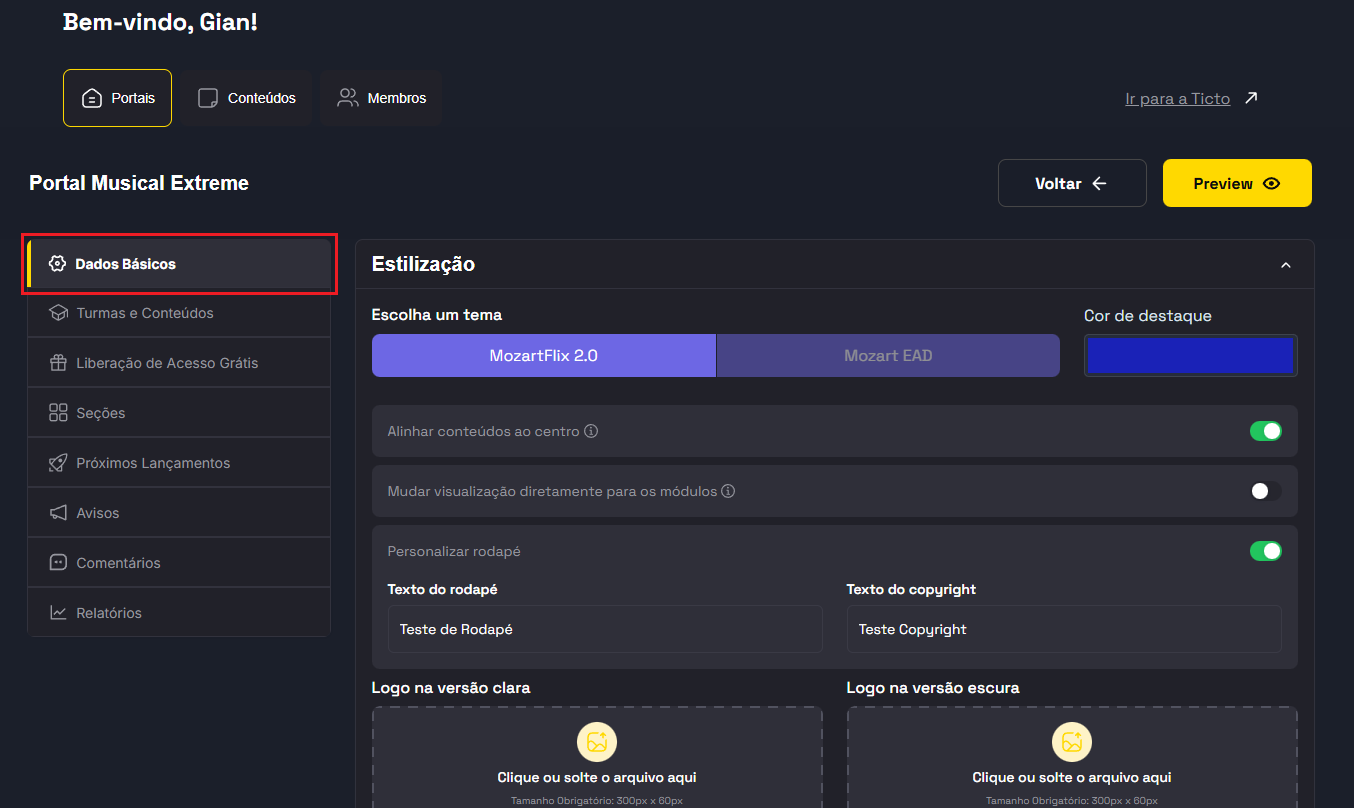Click the grid icon beside Seções
Screen dimensions: 1354x808
pyautogui.click(x=58, y=413)
